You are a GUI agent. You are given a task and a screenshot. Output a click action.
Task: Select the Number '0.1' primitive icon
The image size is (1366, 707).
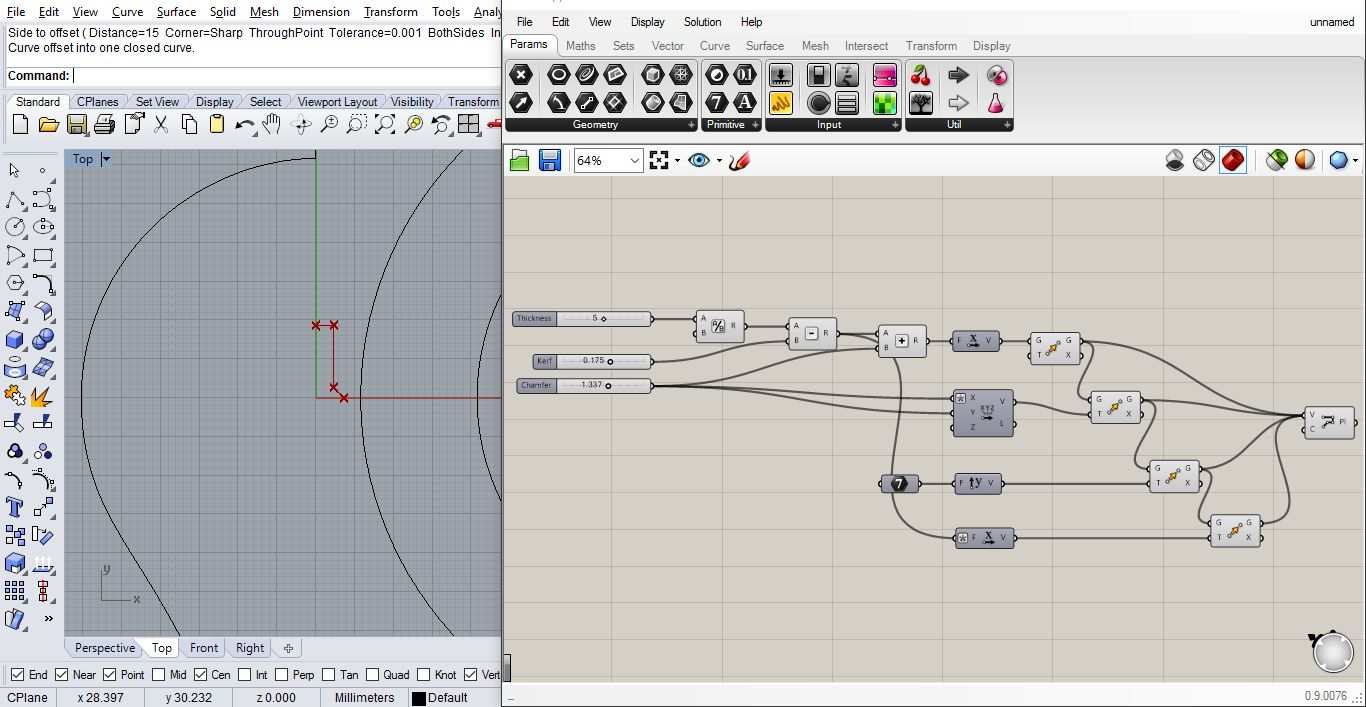(x=745, y=75)
